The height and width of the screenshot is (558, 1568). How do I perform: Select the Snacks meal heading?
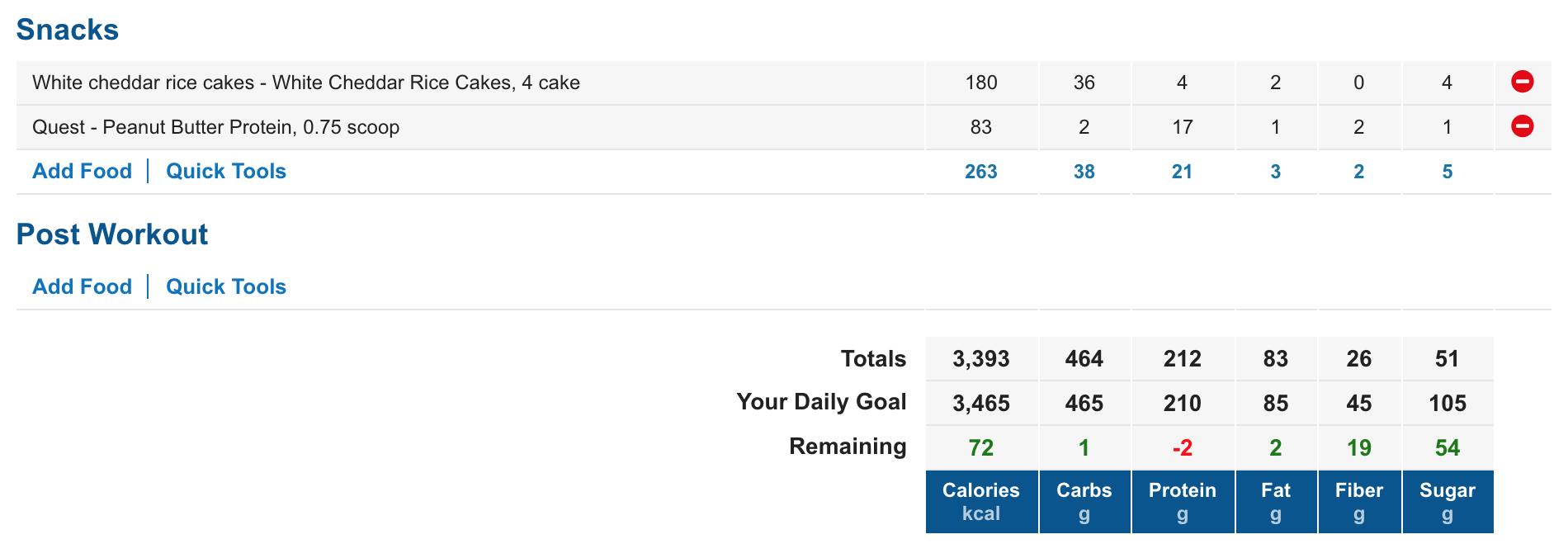(68, 30)
